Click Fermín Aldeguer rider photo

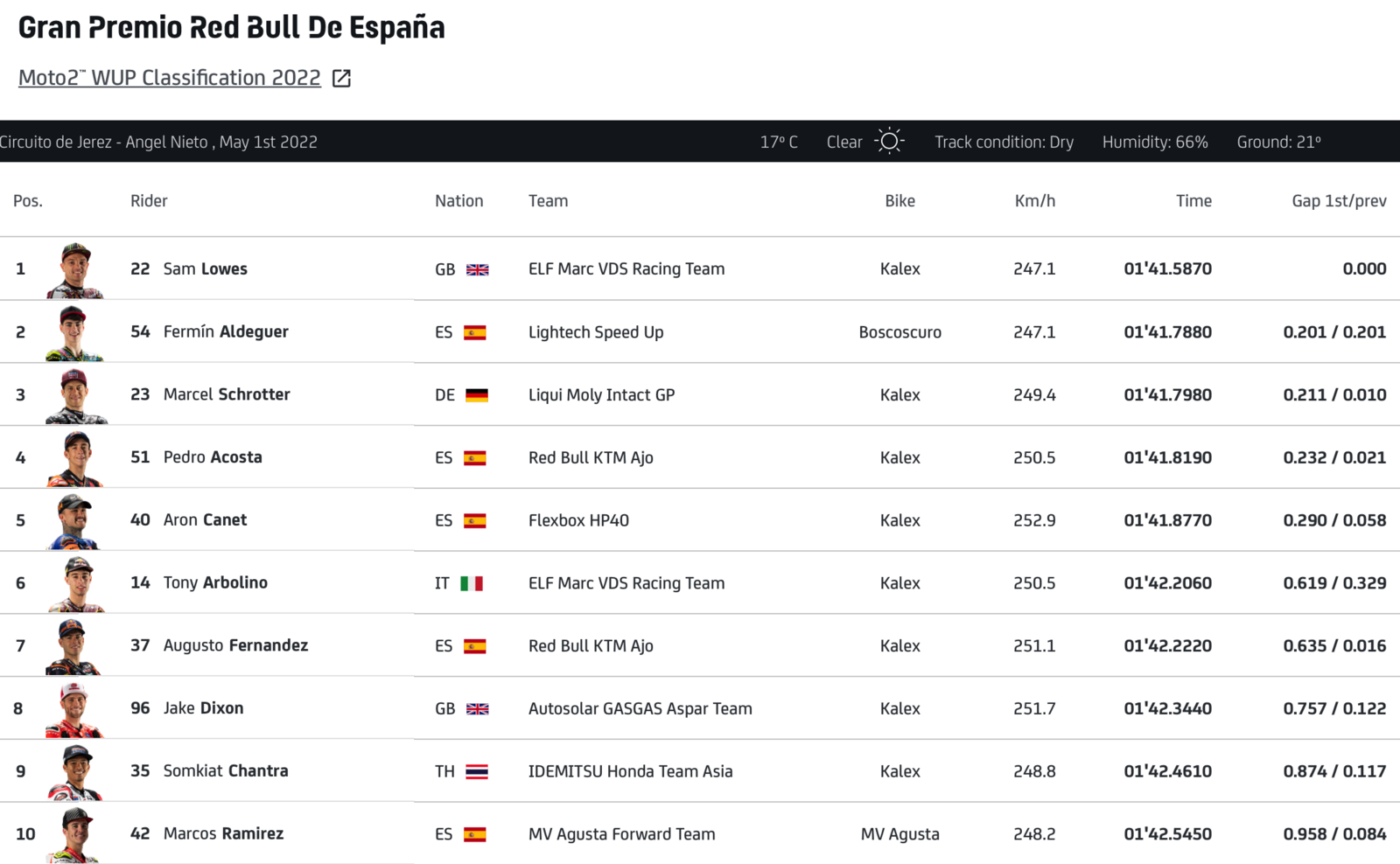75,333
